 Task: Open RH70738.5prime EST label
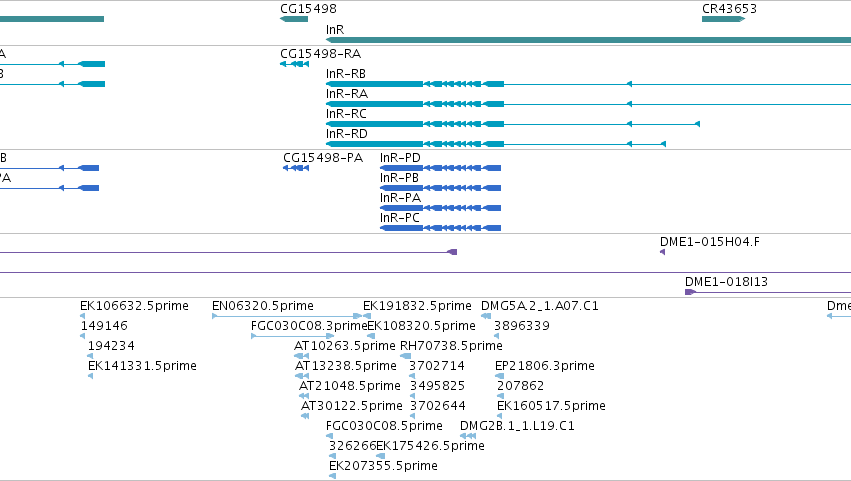pyautogui.click(x=451, y=346)
